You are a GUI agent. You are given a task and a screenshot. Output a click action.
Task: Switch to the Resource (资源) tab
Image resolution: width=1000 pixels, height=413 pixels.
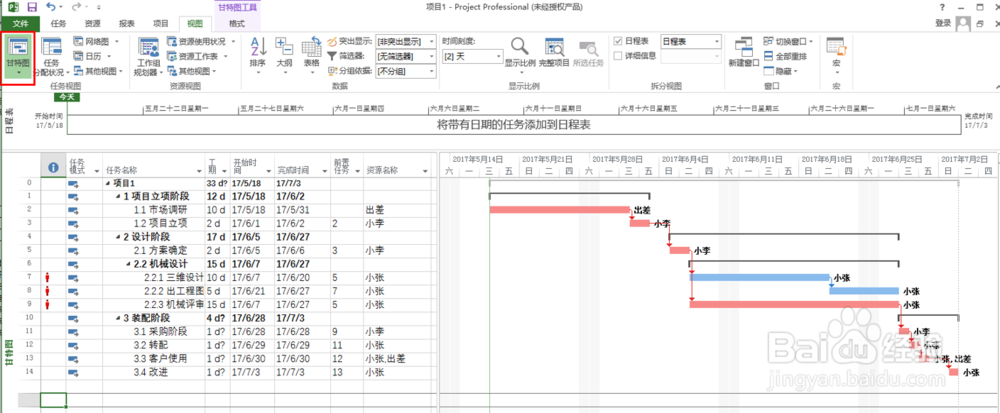click(x=92, y=24)
